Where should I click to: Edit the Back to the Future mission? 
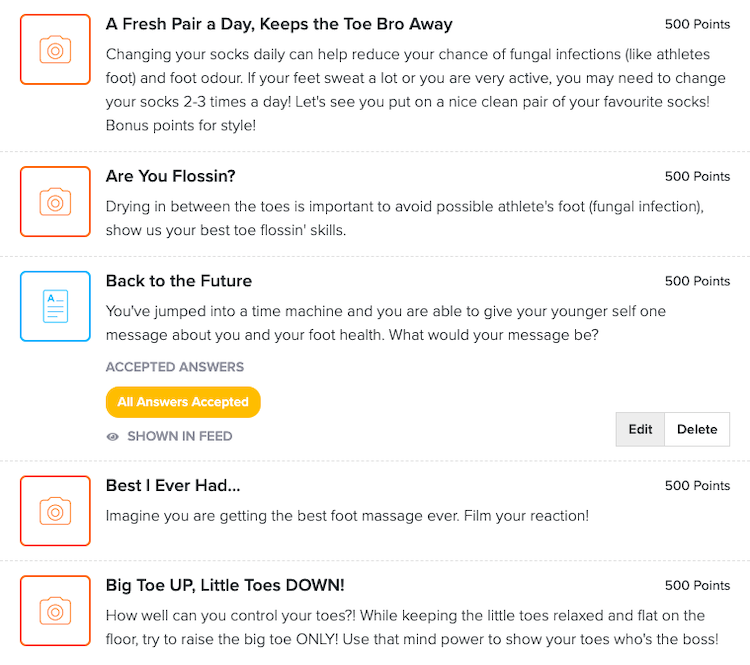(x=640, y=429)
